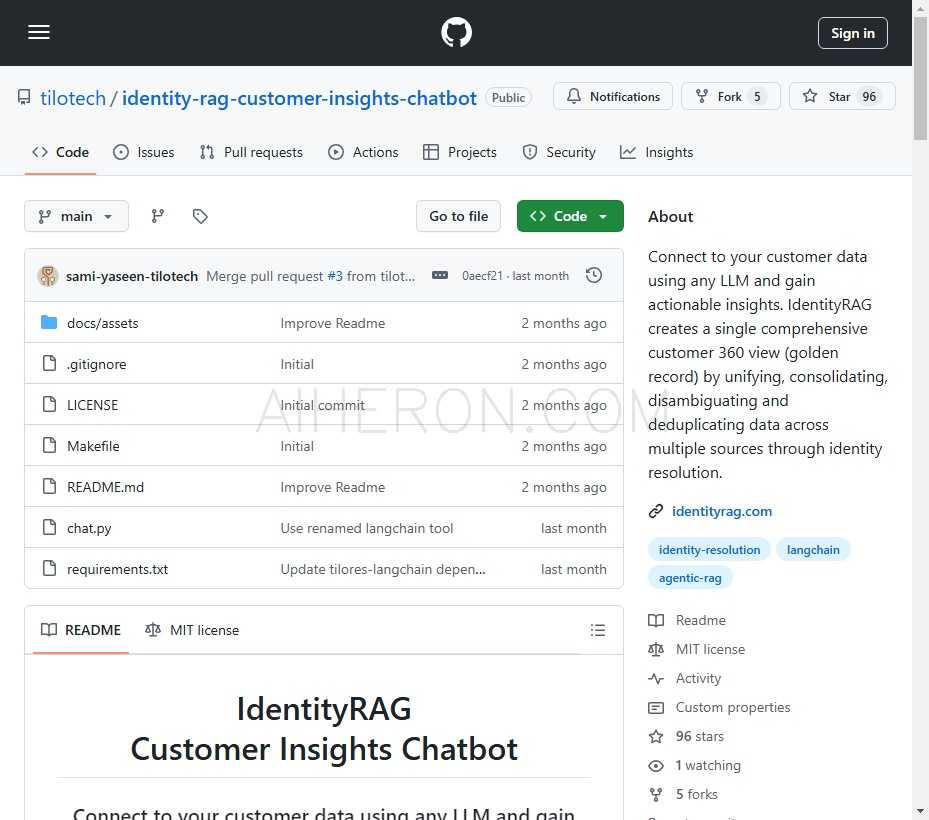View branches via the branch icon
929x820 pixels.
pyautogui.click(x=158, y=216)
